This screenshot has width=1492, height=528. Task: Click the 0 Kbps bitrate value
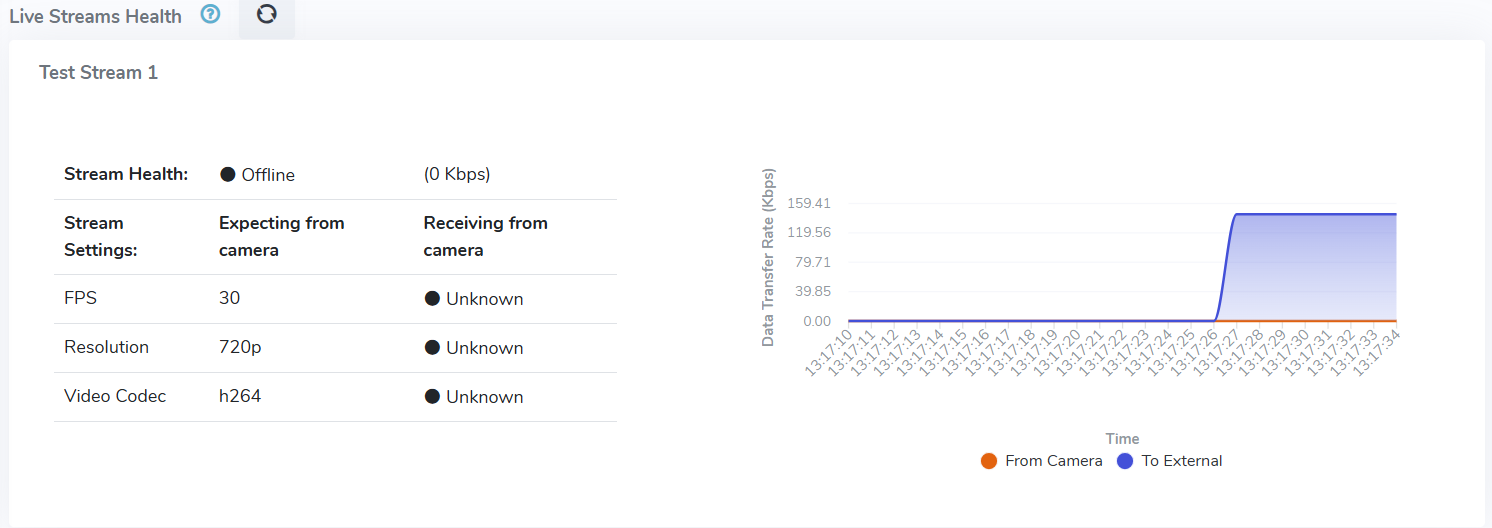(457, 175)
